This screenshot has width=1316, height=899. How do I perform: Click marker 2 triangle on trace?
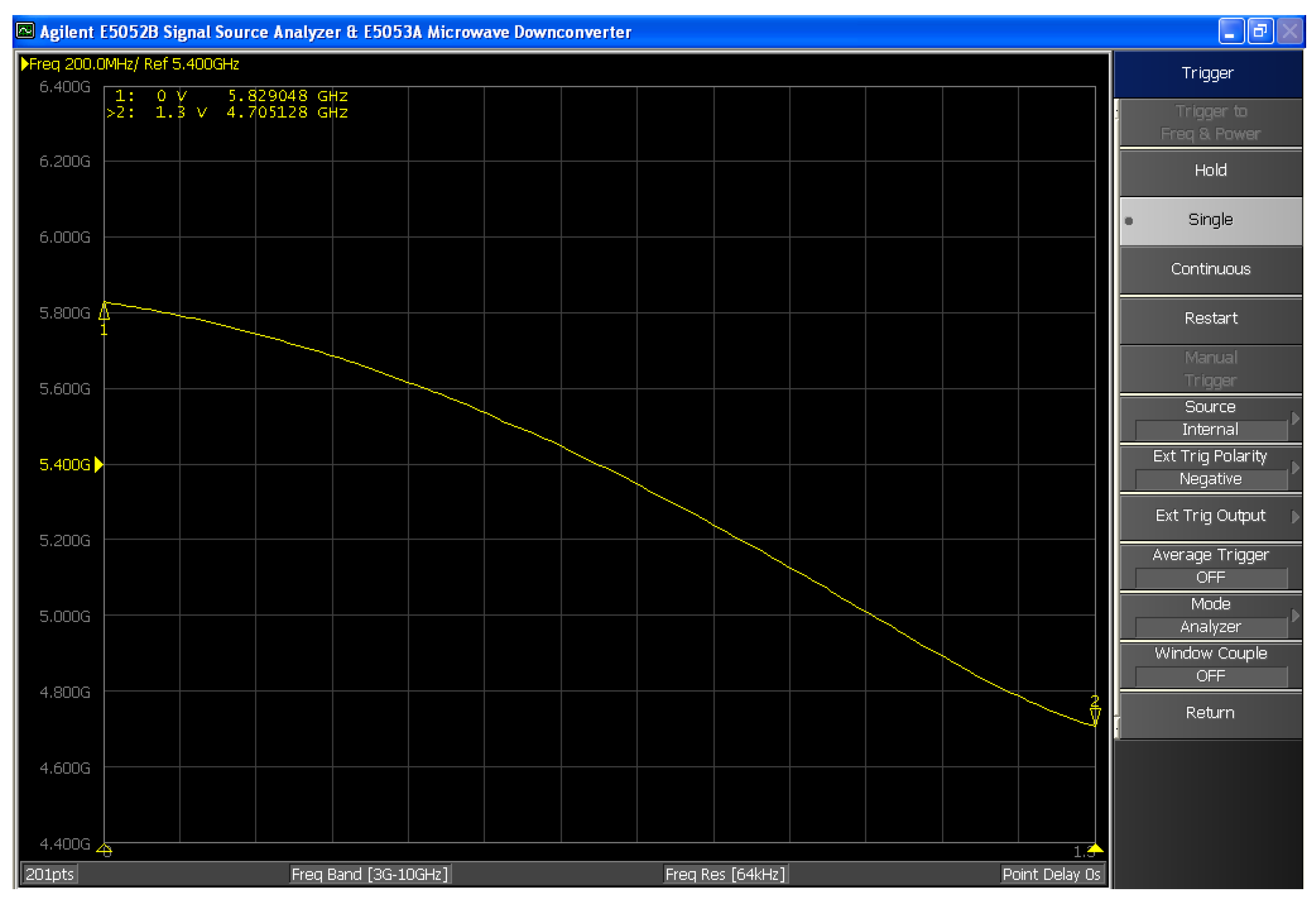[x=1095, y=715]
